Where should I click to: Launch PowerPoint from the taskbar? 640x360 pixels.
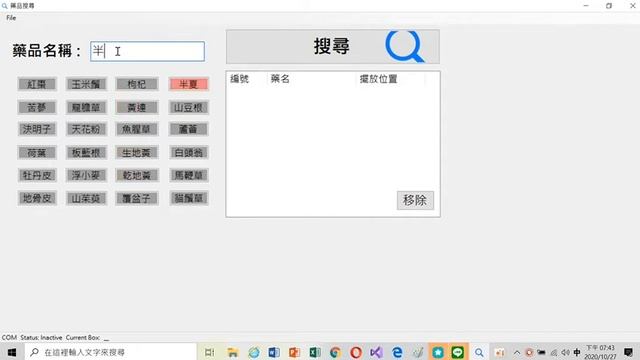[x=294, y=352]
